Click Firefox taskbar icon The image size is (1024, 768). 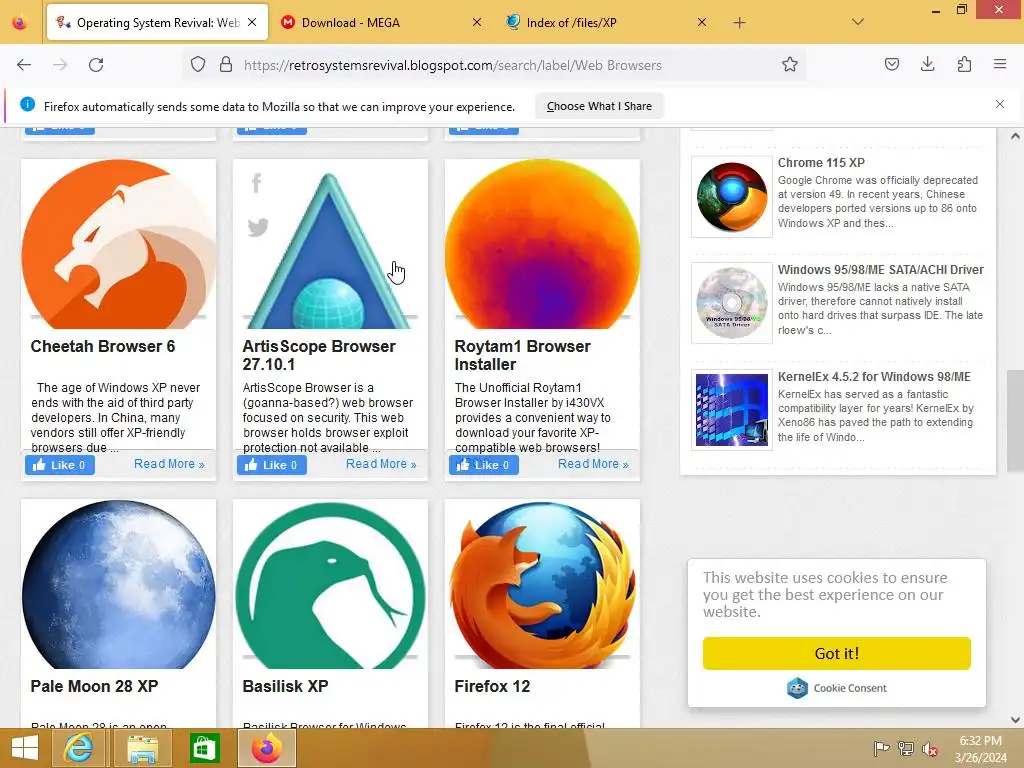(266, 748)
